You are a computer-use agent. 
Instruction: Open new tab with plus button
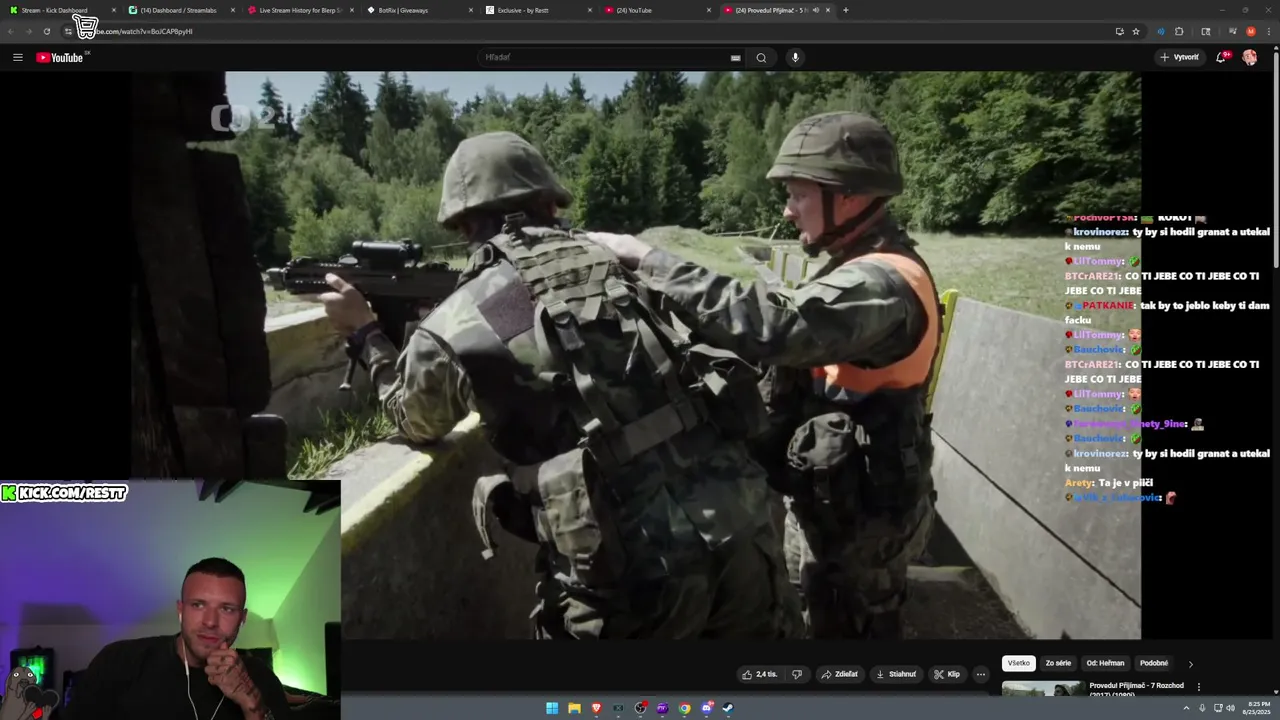coord(846,10)
